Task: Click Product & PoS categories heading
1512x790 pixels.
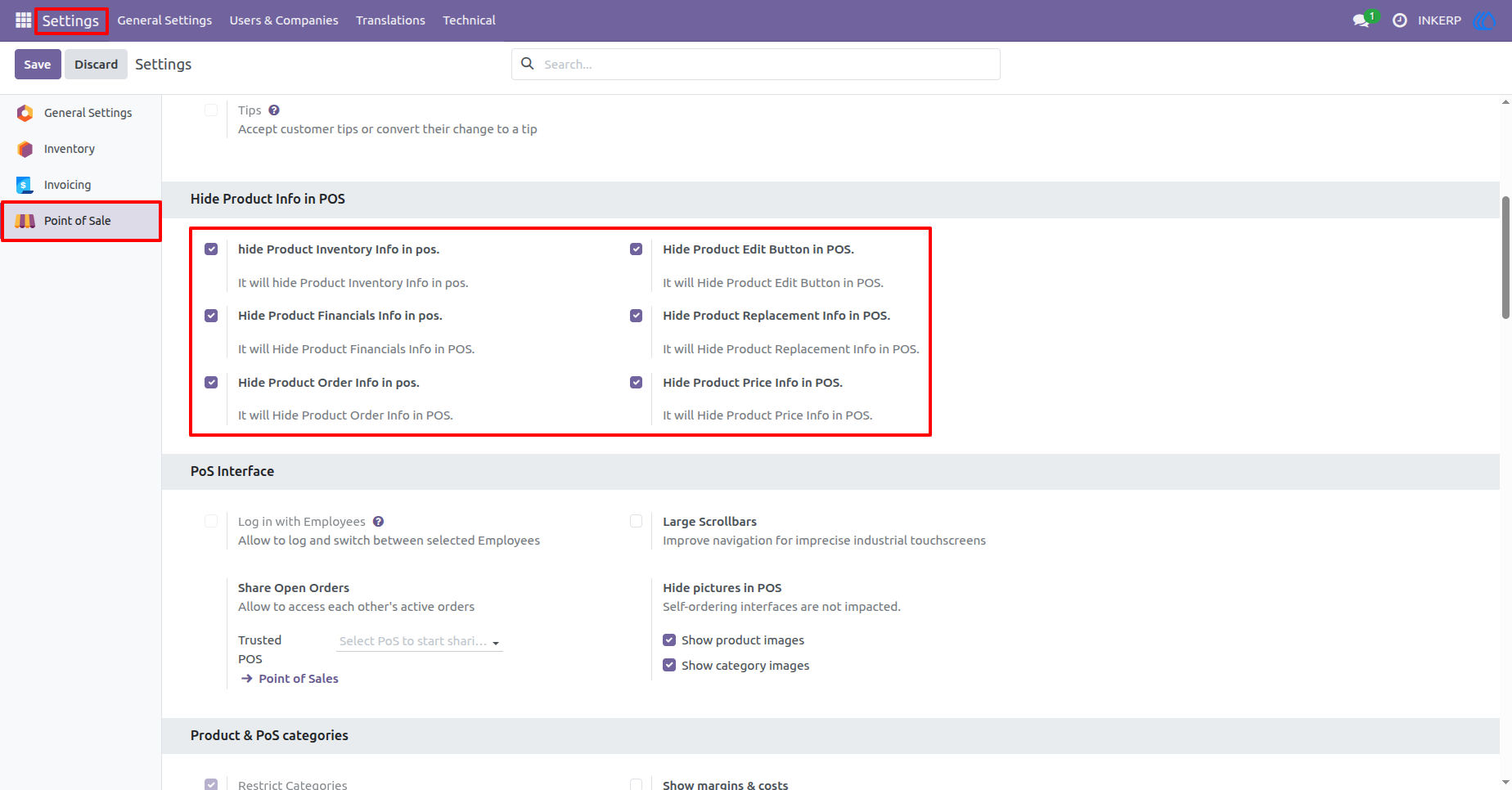Action: click(269, 735)
